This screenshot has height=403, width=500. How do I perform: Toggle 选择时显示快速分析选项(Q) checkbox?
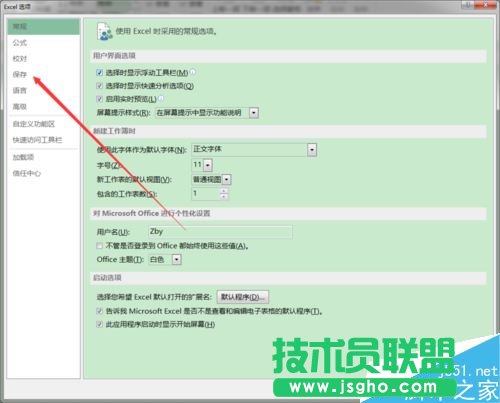(99, 86)
